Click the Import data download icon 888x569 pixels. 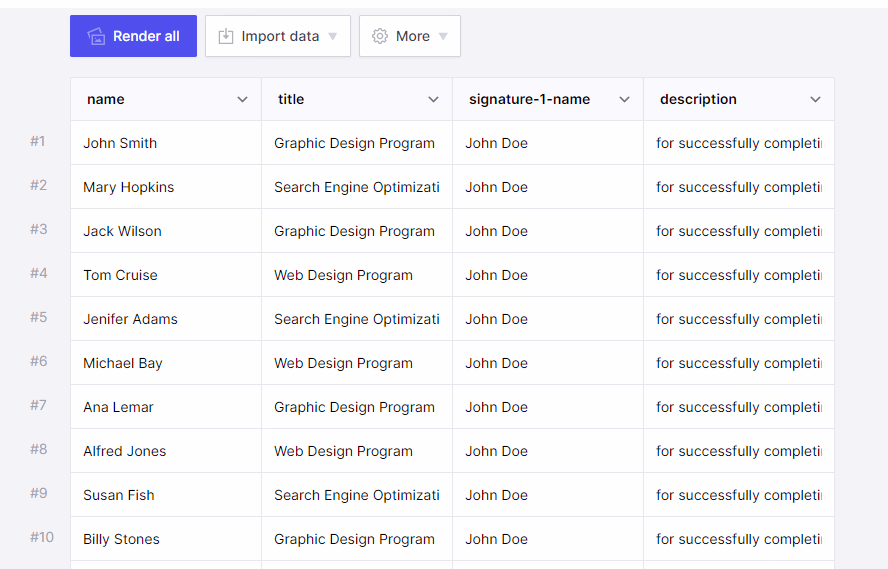click(x=226, y=36)
